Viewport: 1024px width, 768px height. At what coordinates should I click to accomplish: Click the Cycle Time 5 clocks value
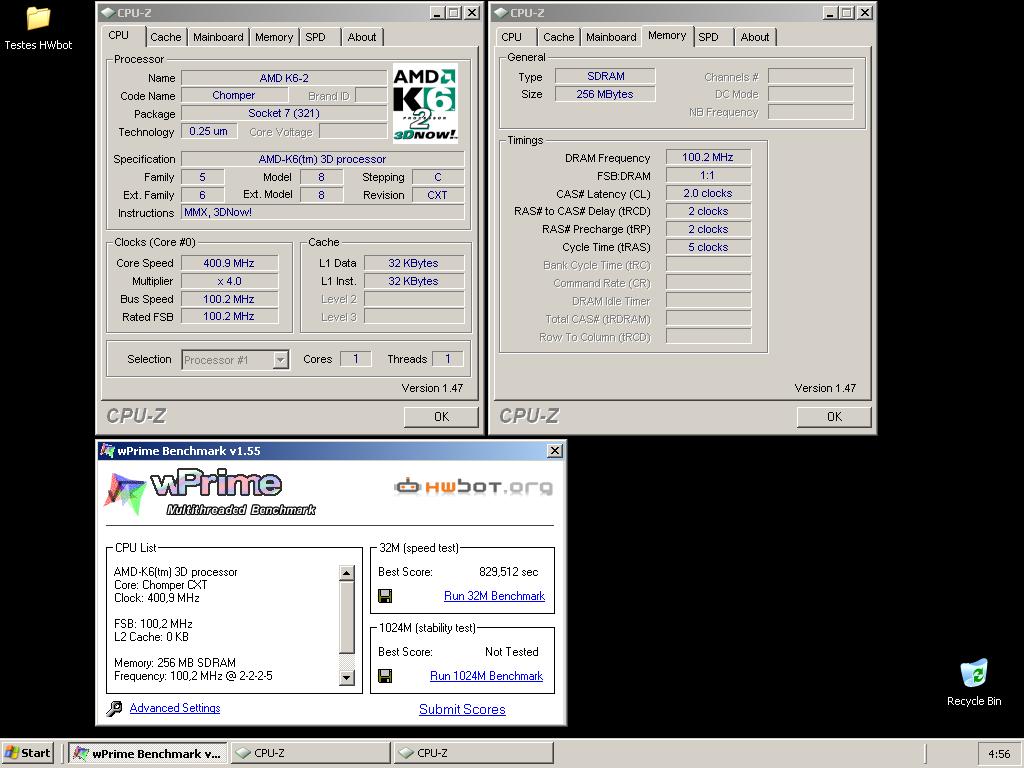click(x=708, y=248)
